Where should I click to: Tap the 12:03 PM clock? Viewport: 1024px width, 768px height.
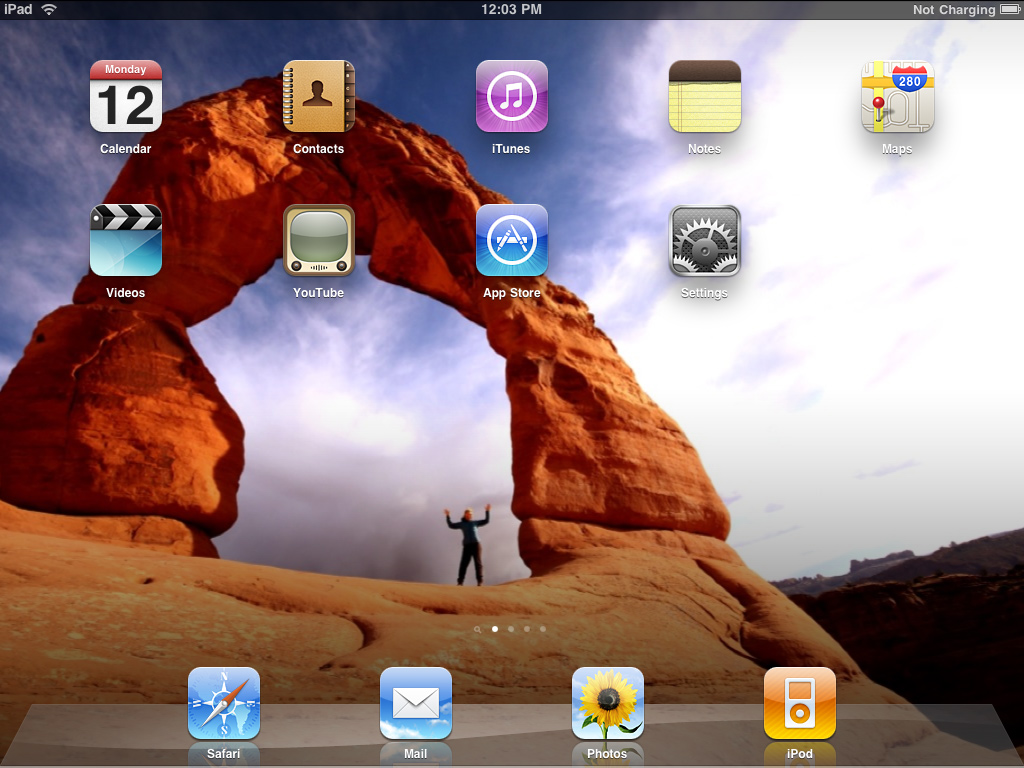[x=511, y=9]
